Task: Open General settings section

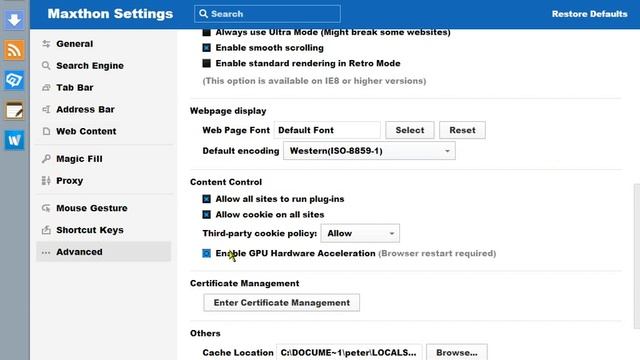Action: pos(103,44)
